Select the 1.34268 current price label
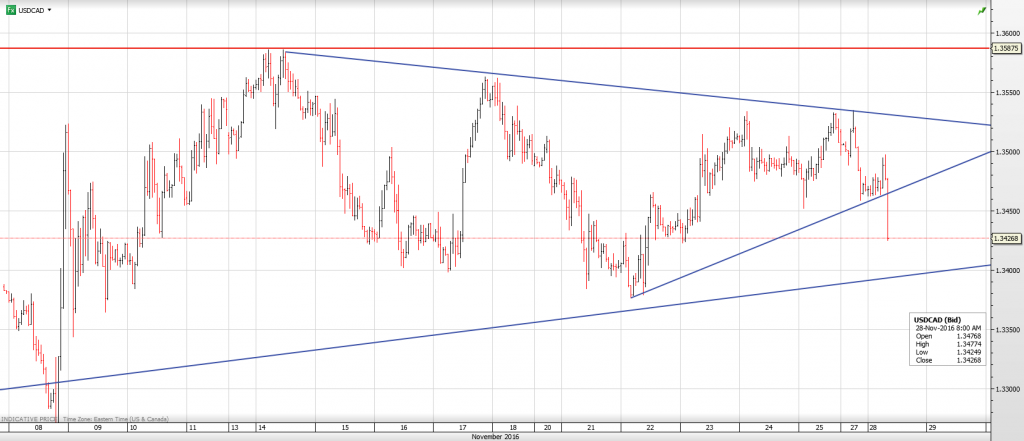The image size is (1024, 441). pos(1006,238)
